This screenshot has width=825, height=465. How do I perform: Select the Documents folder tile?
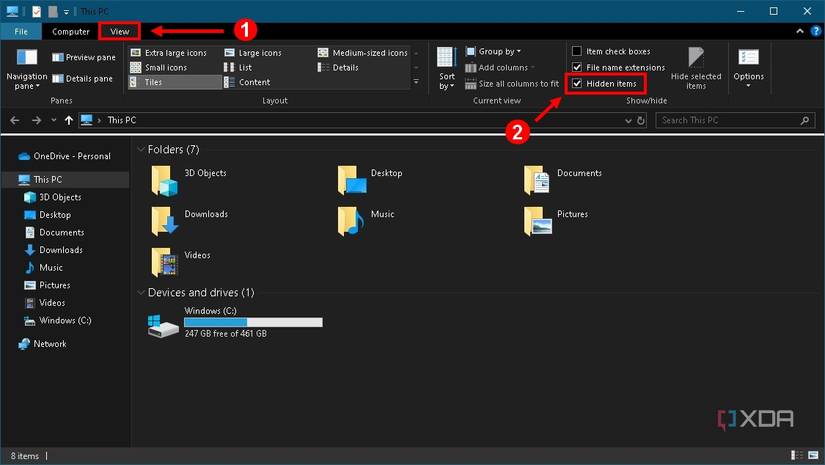[x=563, y=180]
